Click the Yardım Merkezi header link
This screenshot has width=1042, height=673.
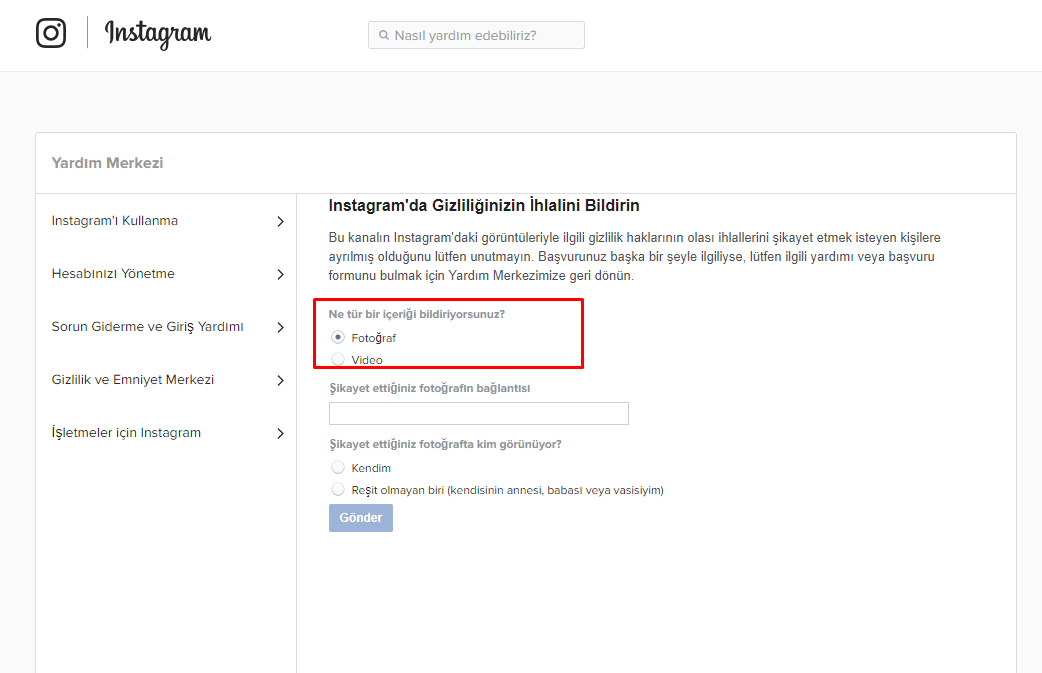tap(107, 163)
